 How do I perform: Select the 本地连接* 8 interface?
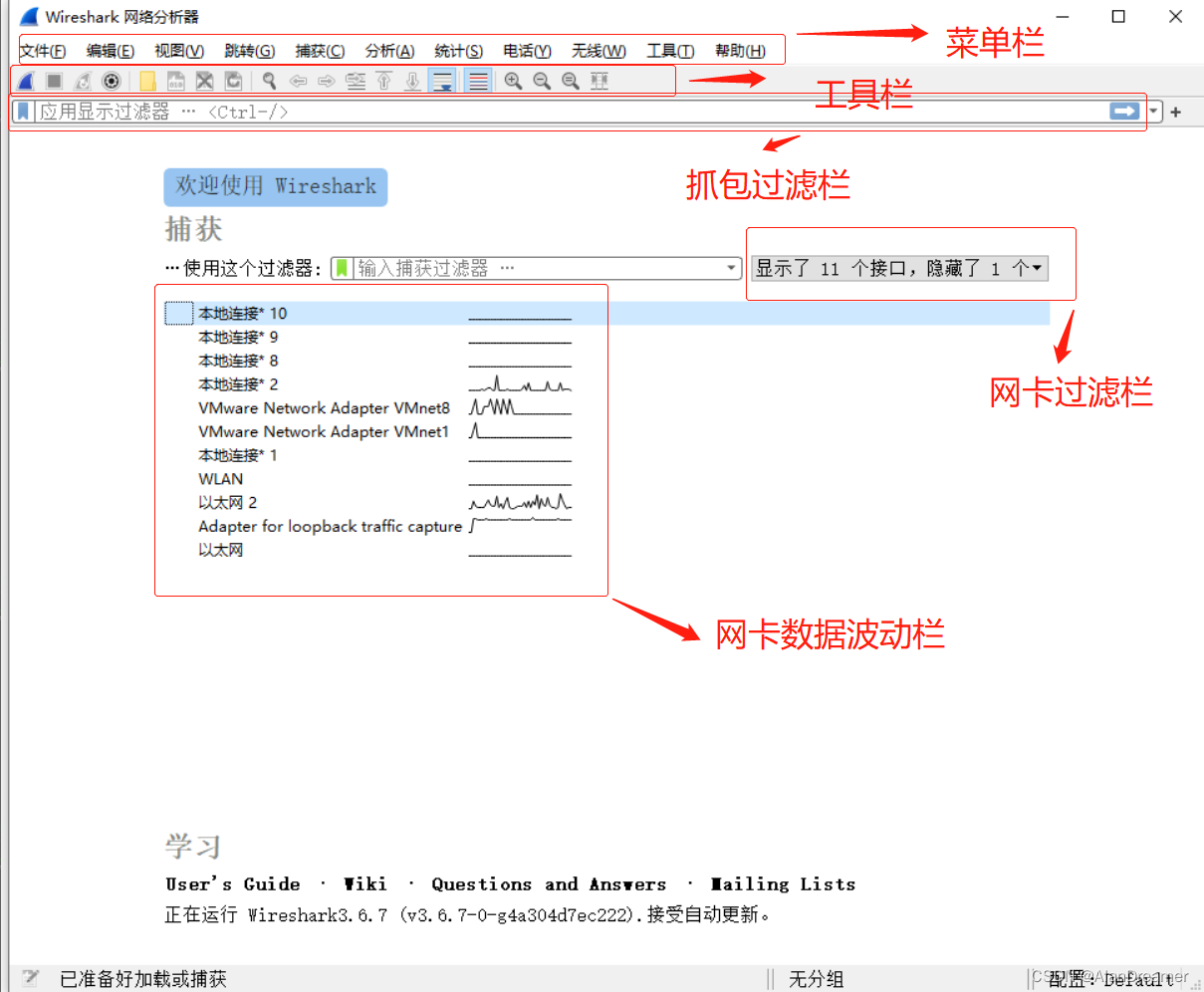point(238,361)
